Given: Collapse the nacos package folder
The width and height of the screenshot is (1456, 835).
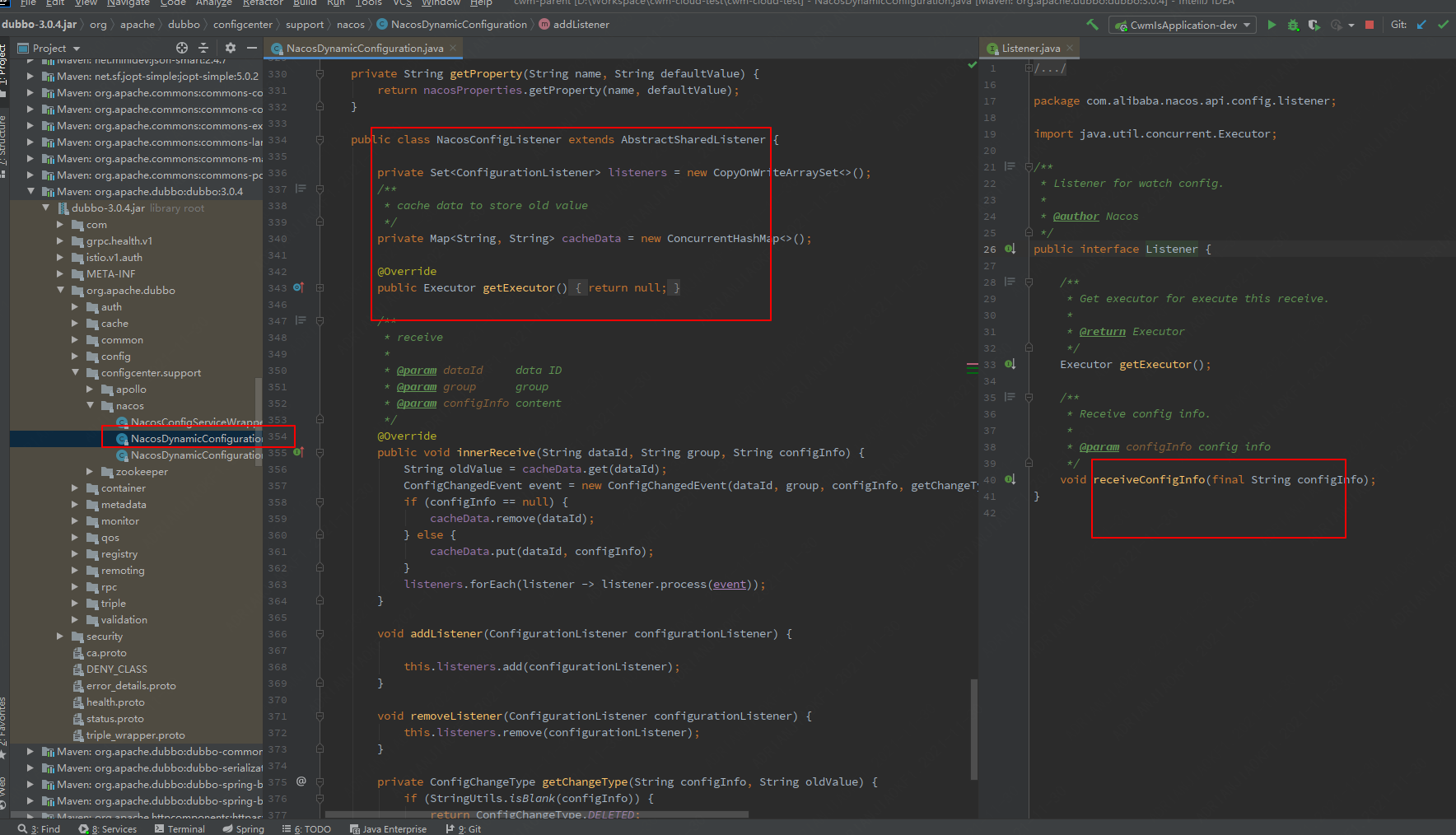Looking at the screenshot, I should coord(91,406).
